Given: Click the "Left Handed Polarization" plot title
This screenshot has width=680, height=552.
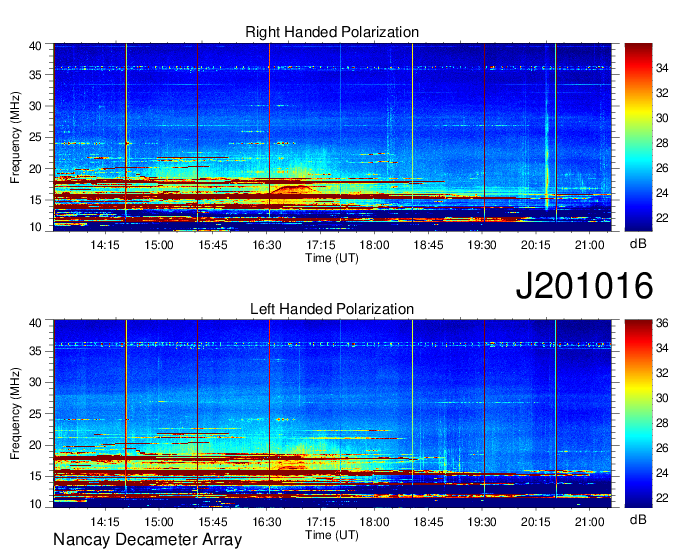Looking at the screenshot, I should (332, 309).
